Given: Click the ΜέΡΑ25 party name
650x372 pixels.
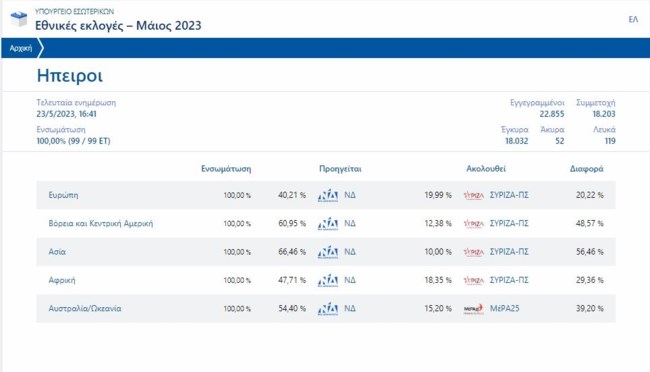Looking at the screenshot, I should 504,309.
